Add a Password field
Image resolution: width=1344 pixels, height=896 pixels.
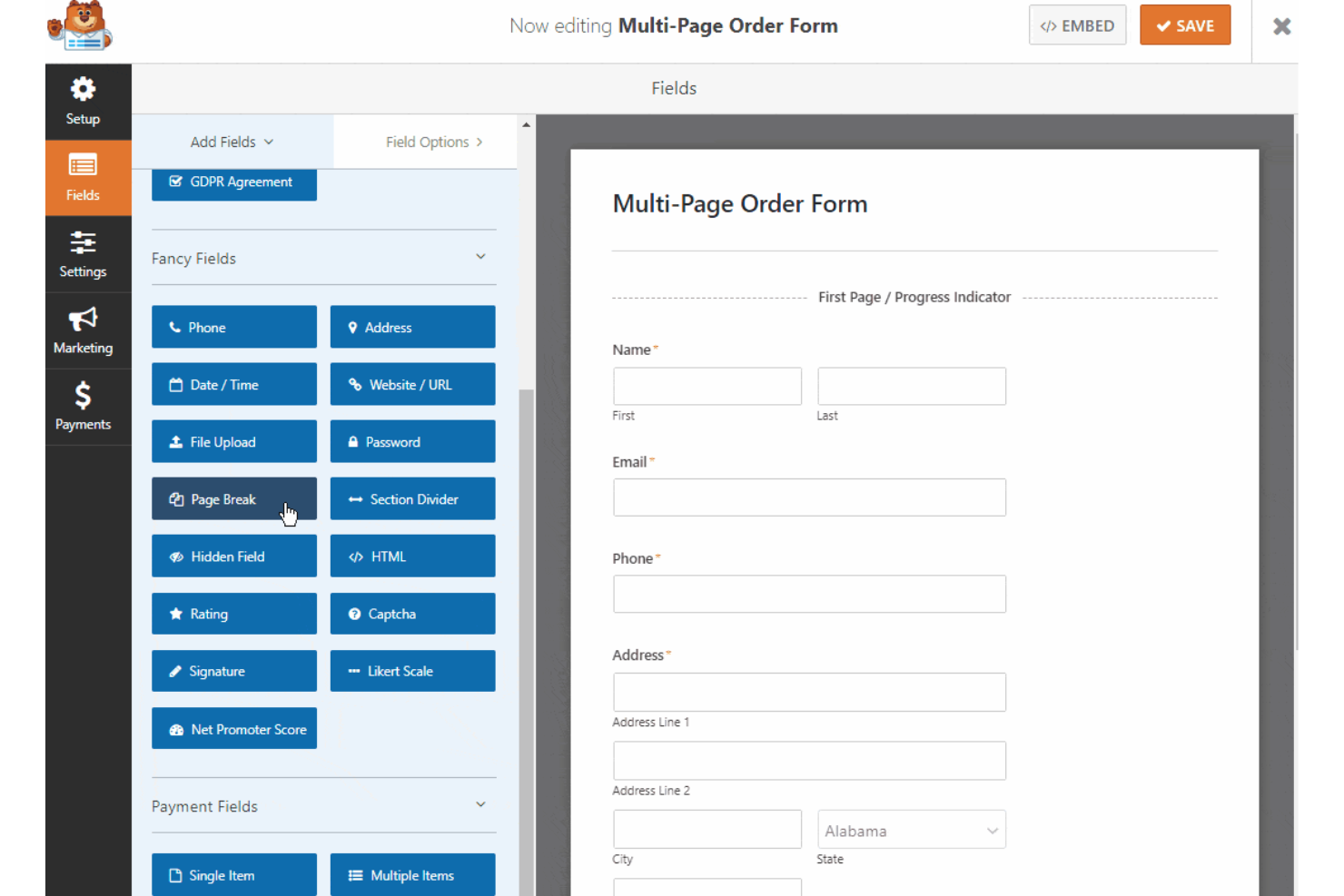tap(412, 441)
